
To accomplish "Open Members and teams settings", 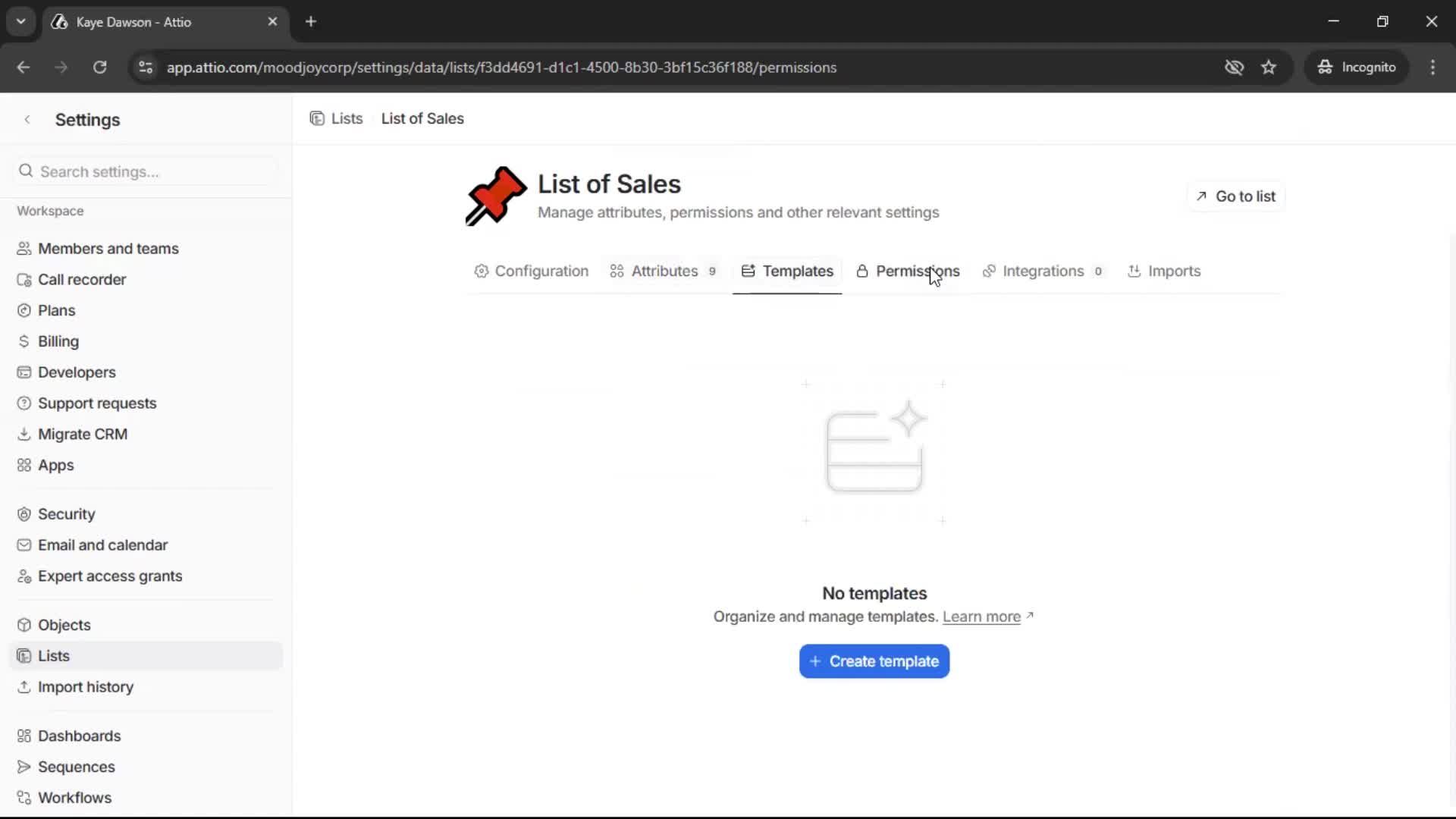I will [108, 248].
